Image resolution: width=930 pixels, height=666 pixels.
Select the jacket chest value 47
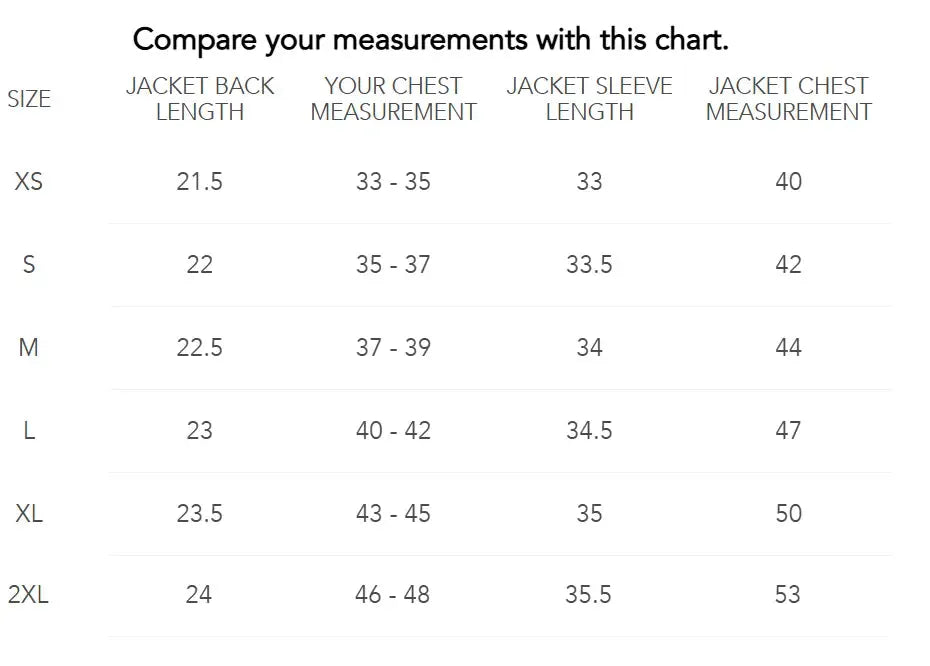click(788, 431)
